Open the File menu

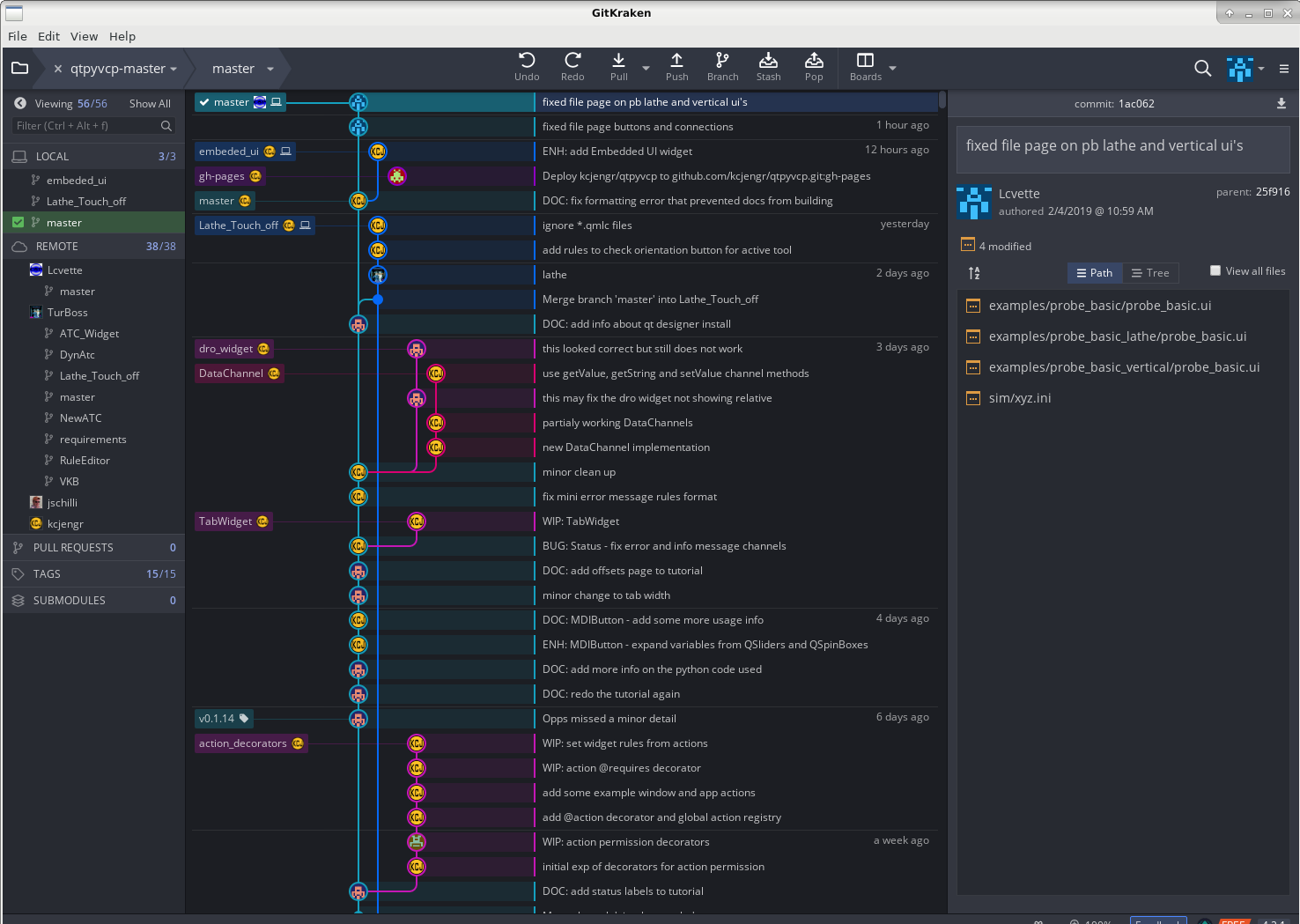pos(18,36)
